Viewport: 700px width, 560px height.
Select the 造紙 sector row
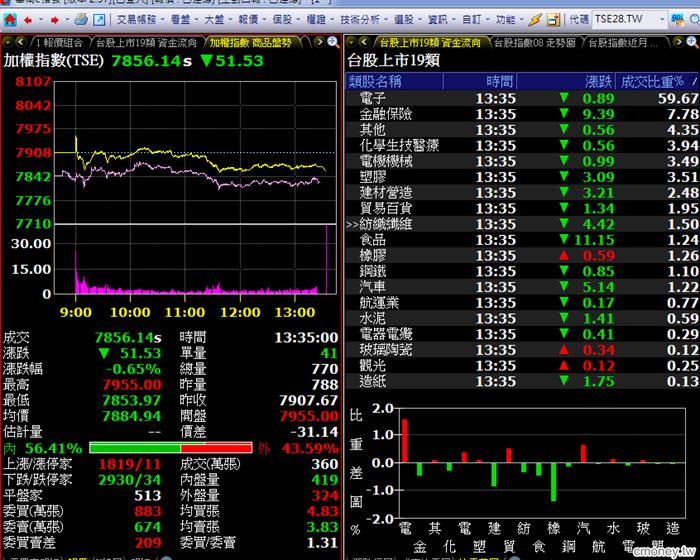click(522, 381)
